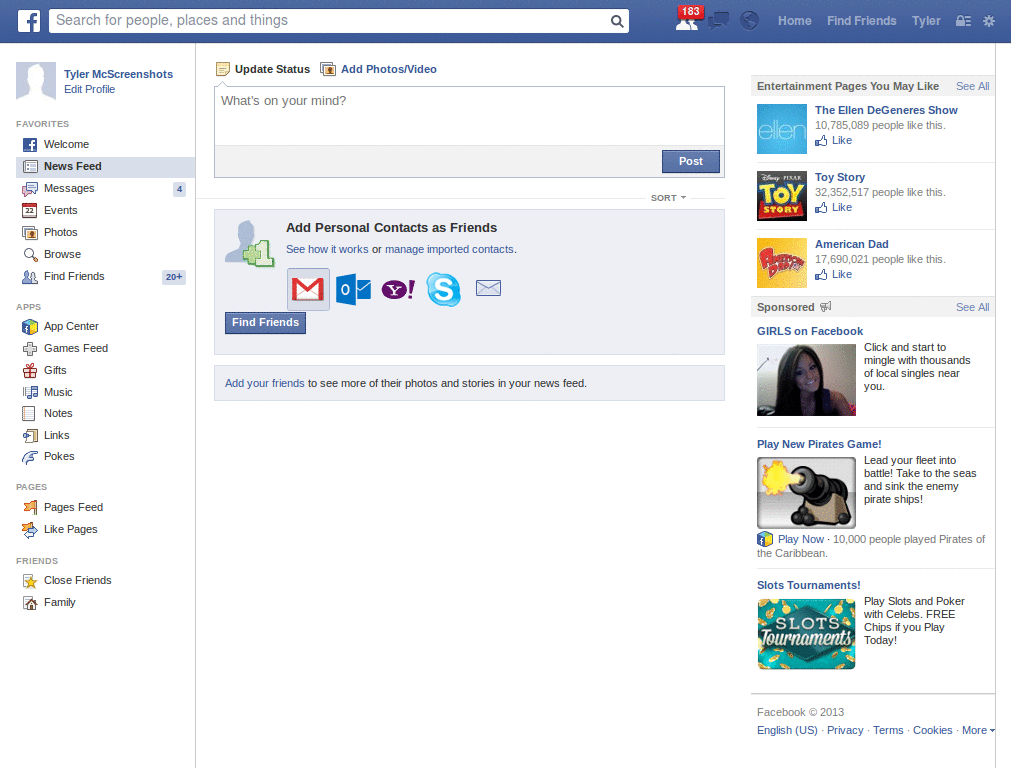The image size is (1024, 768).
Task: Click the Photos sidebar icon
Action: (x=30, y=232)
